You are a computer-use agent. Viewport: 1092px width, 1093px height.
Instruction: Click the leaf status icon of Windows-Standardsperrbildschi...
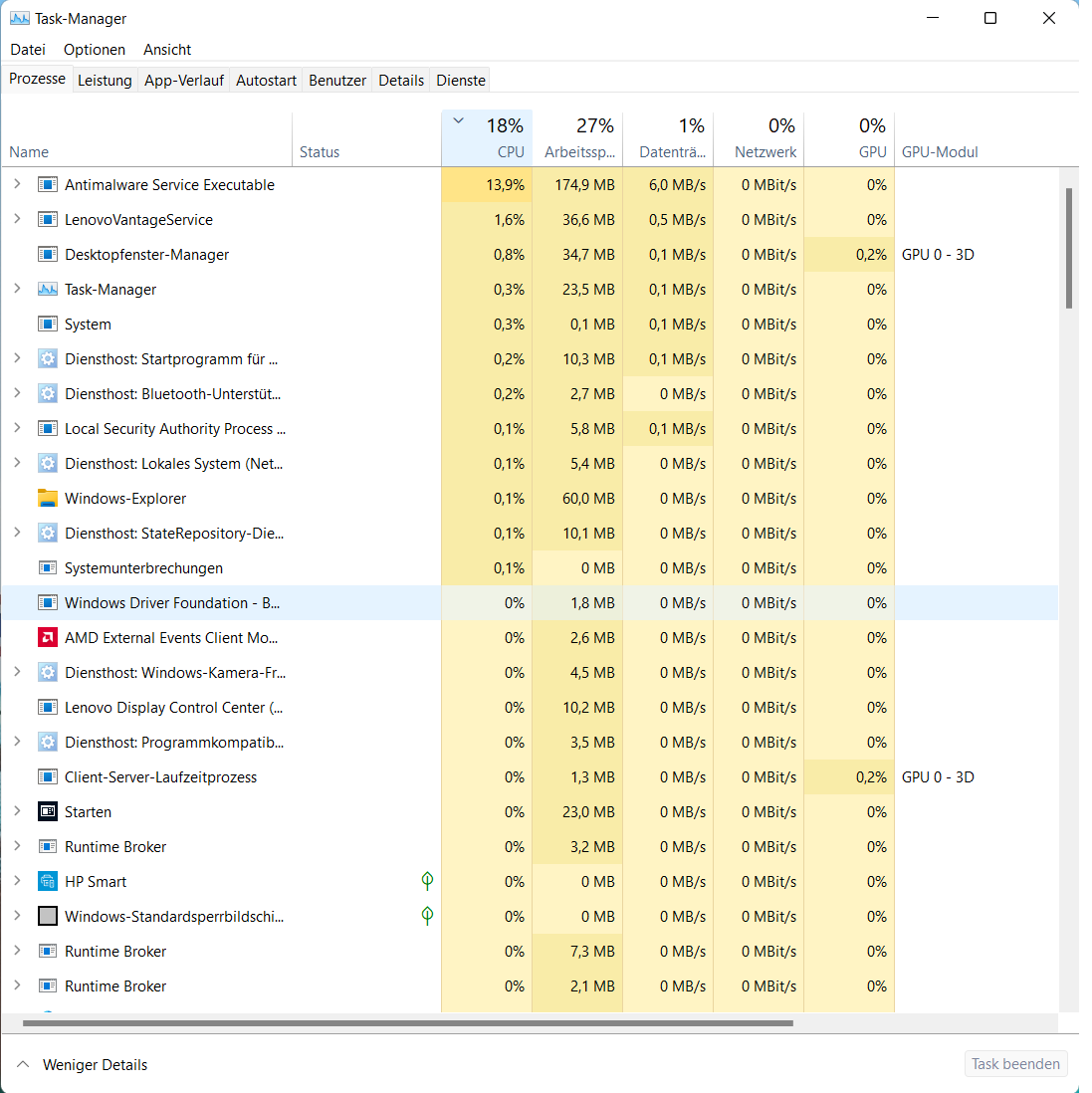(x=428, y=916)
